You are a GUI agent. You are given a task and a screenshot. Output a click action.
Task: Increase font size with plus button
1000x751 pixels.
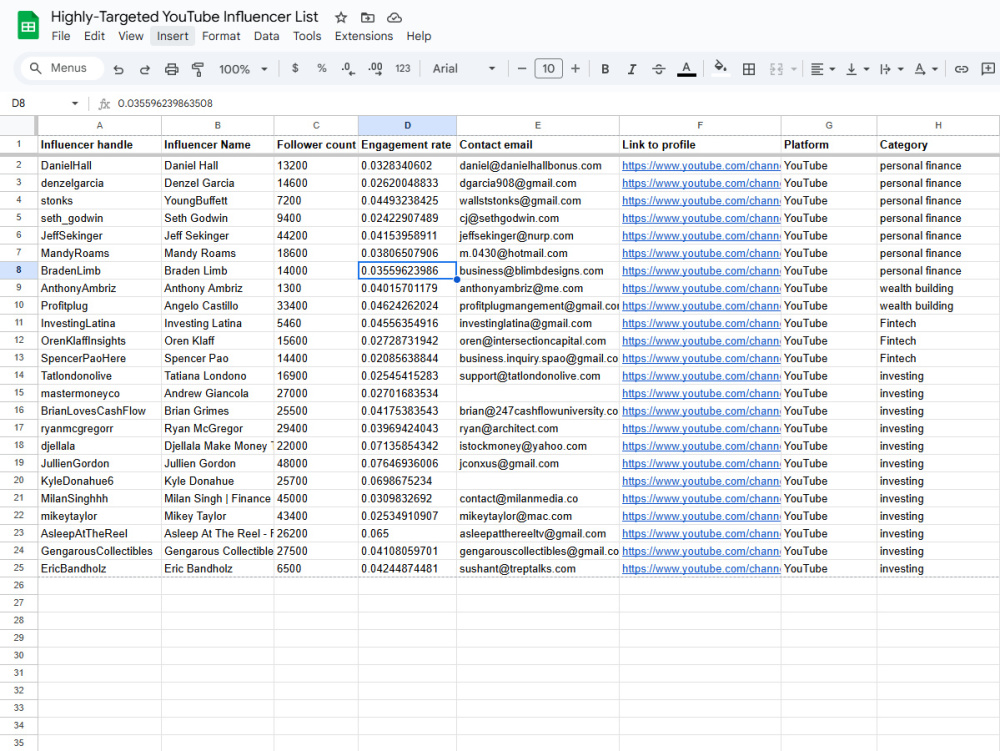click(575, 68)
